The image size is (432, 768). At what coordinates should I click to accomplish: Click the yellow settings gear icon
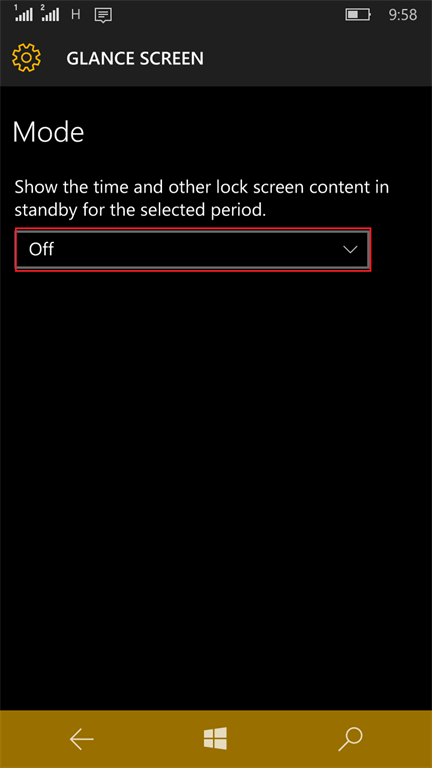(26, 58)
